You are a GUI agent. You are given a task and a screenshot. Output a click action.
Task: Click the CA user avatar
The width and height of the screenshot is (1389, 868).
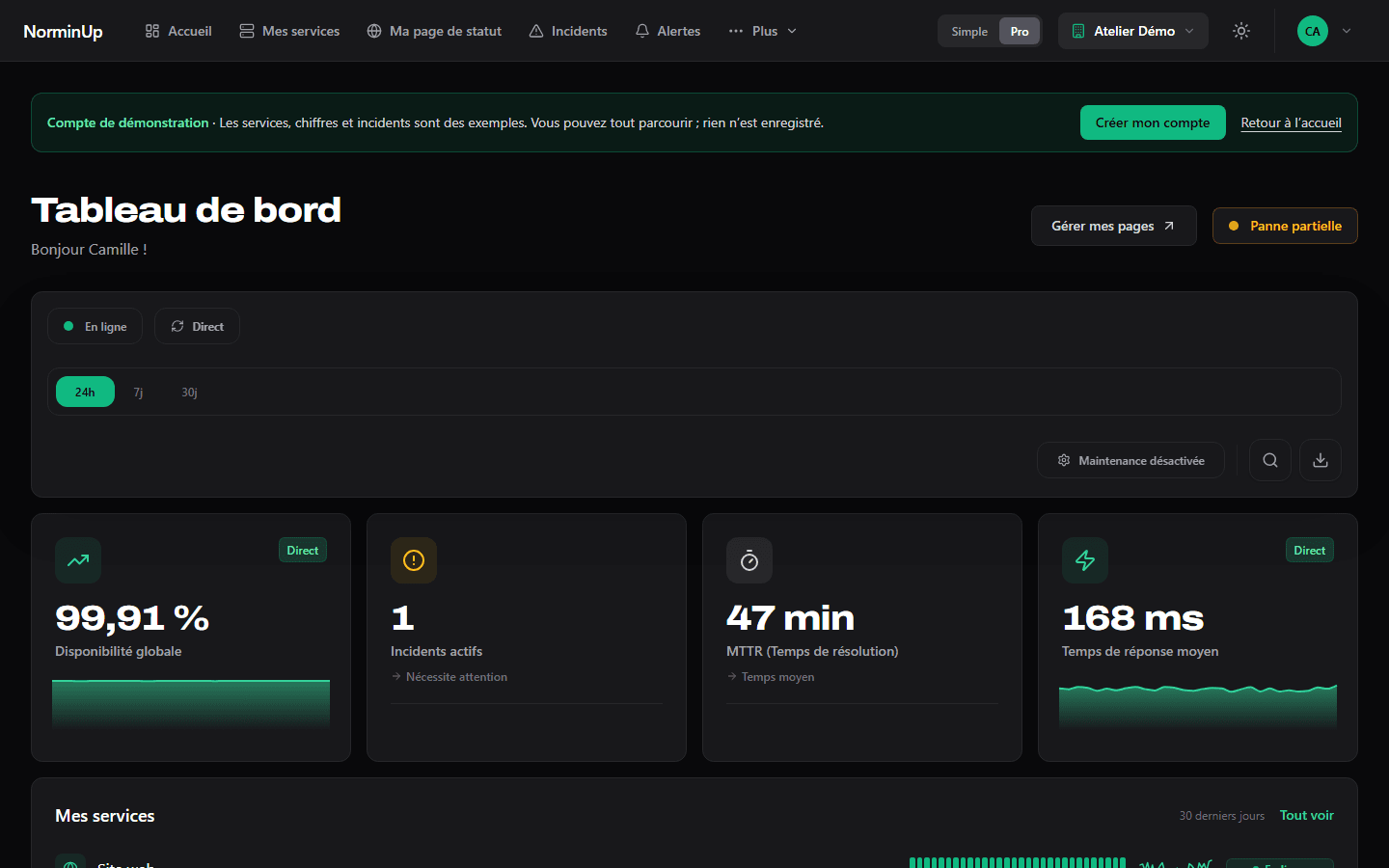point(1313,31)
